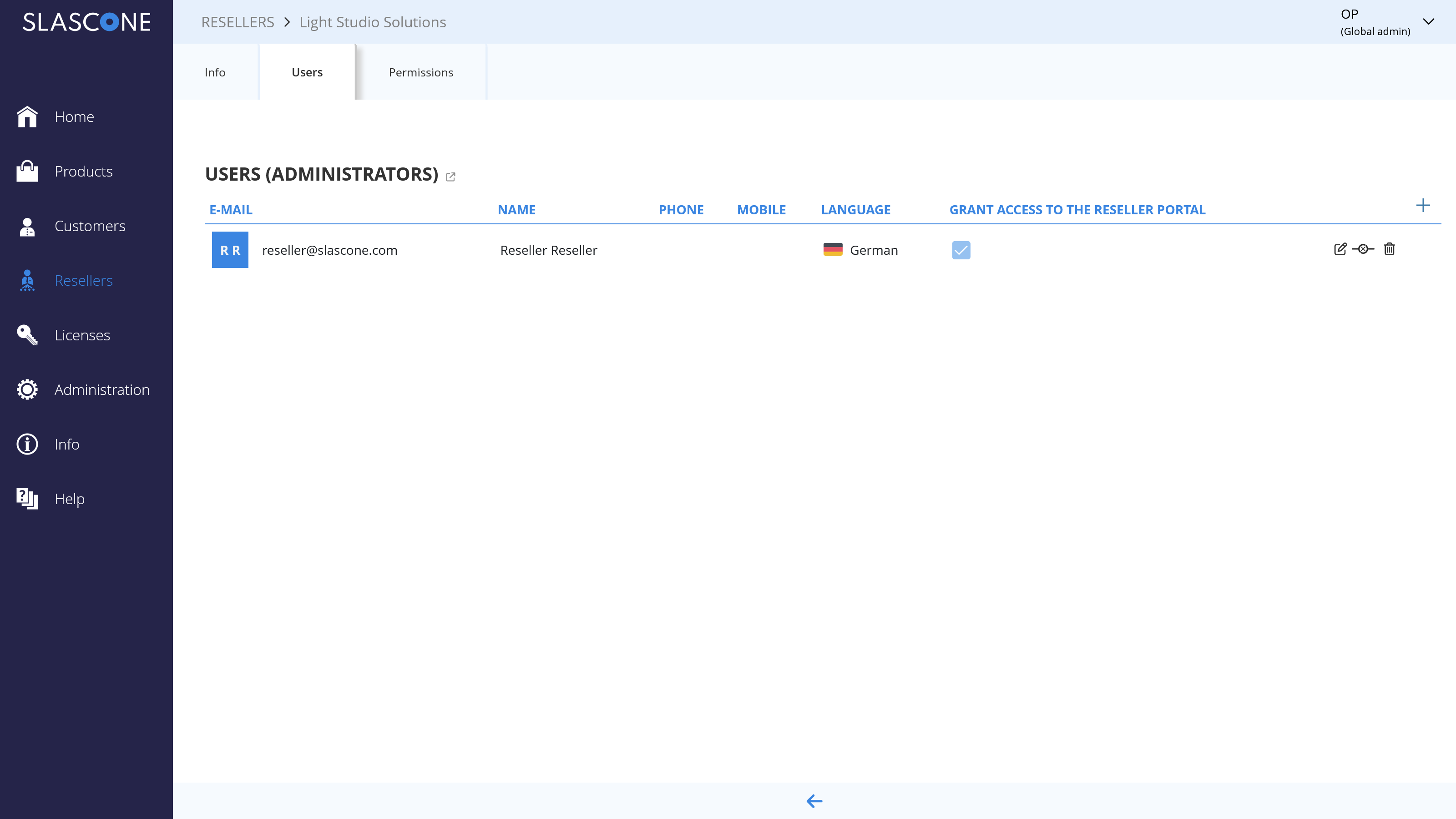This screenshot has height=819, width=1456.
Task: Click the key reset icon for reseller user
Action: [x=1363, y=249]
